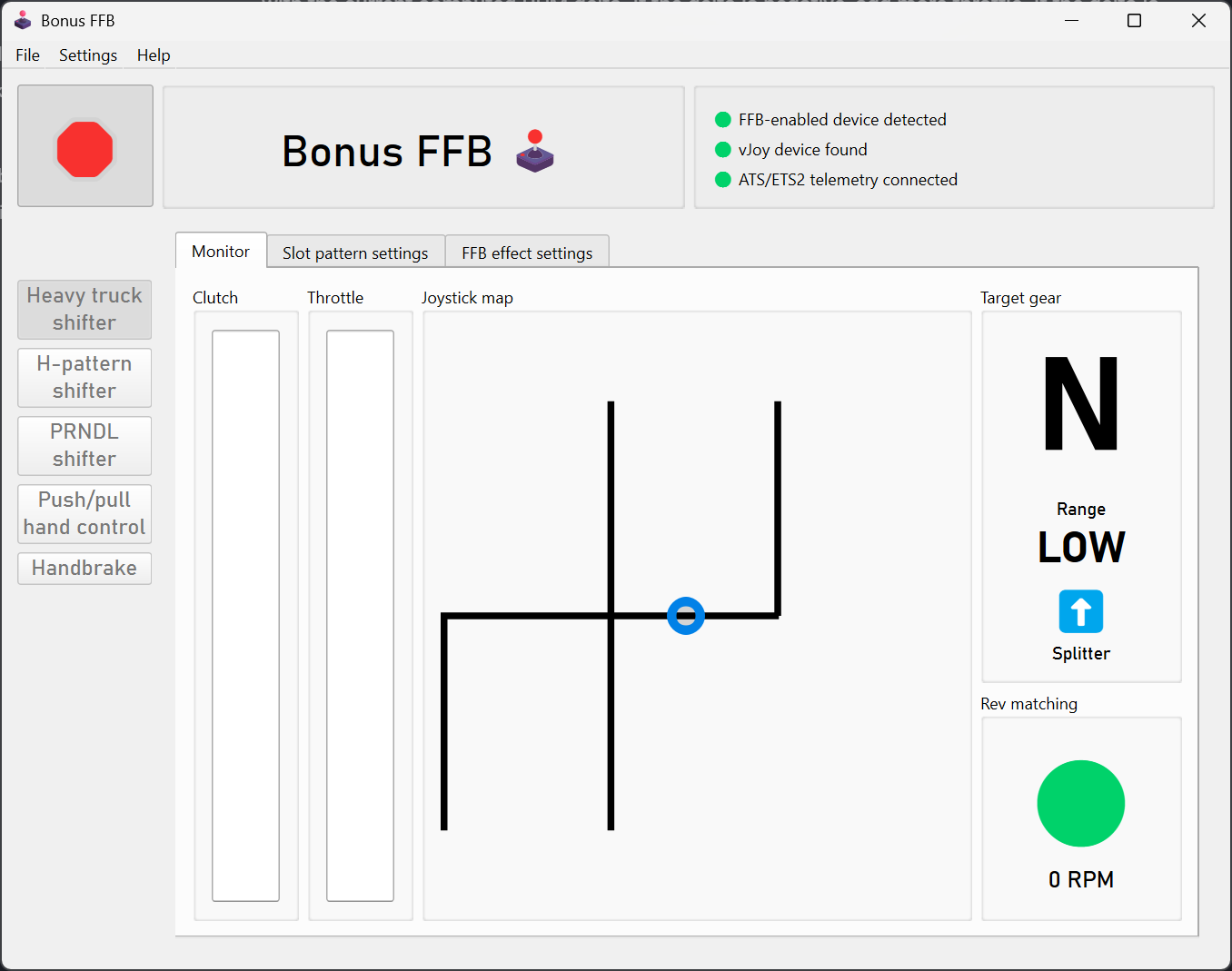Screen dimensions: 1232x971
Task: Click the ATS/ETS2 telemetry green status dot
Action: click(723, 180)
